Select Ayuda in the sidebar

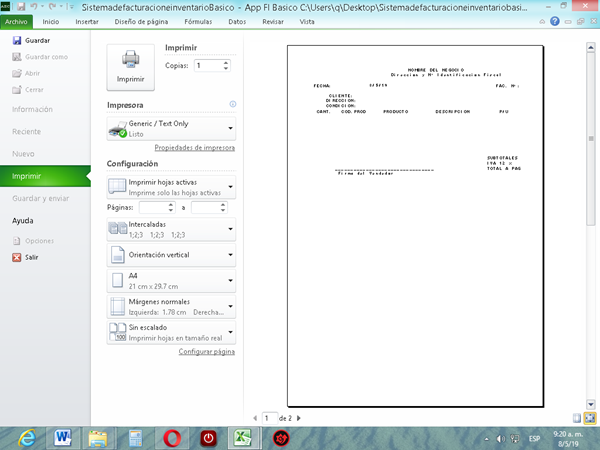tap(23, 221)
